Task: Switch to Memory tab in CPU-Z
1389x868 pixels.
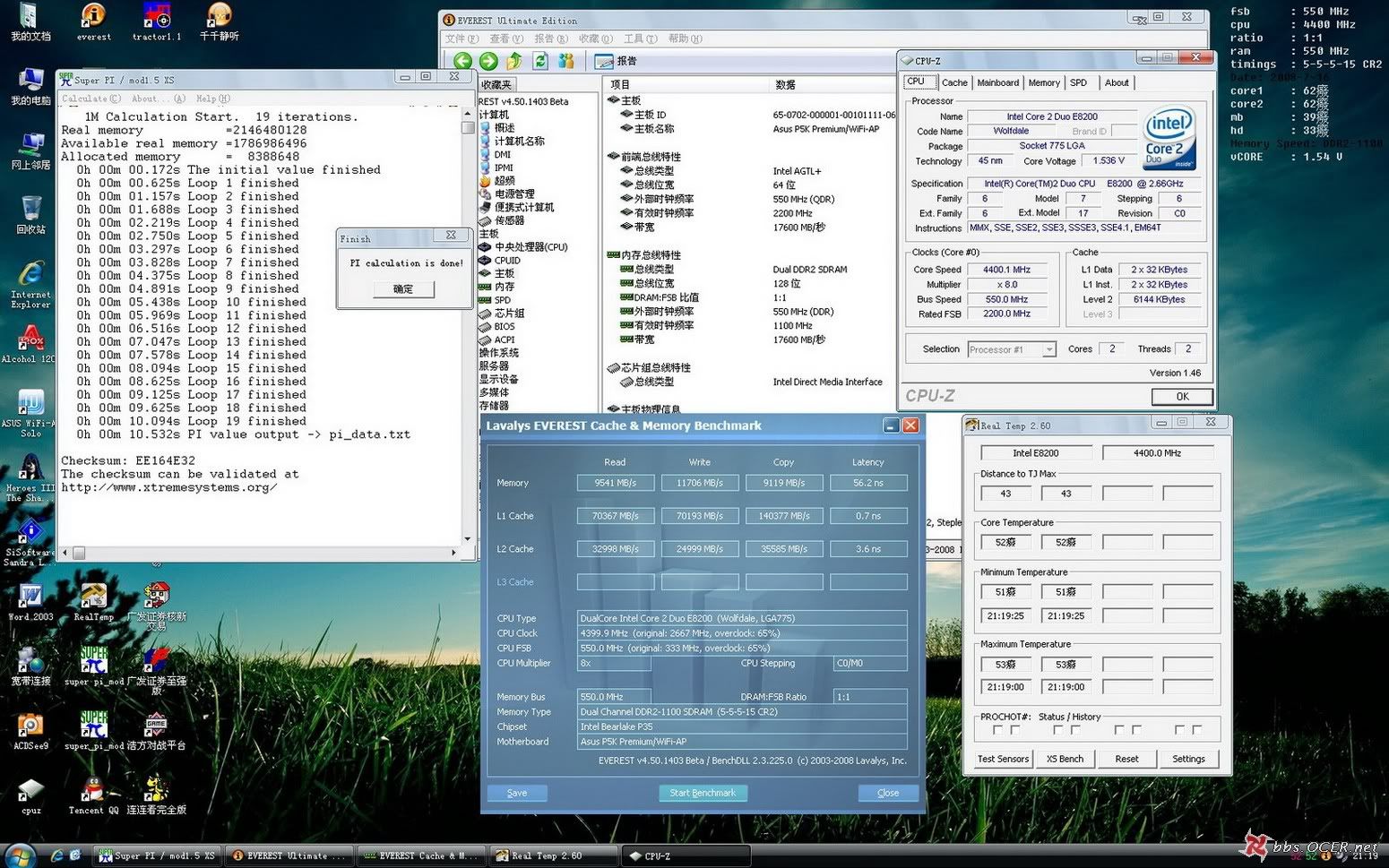Action: [x=1043, y=82]
